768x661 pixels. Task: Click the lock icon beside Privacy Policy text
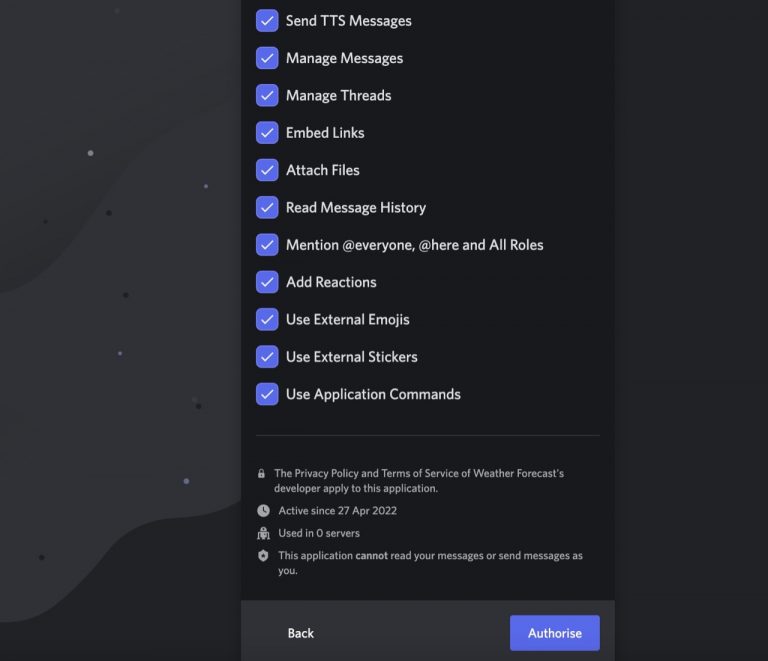(262, 473)
